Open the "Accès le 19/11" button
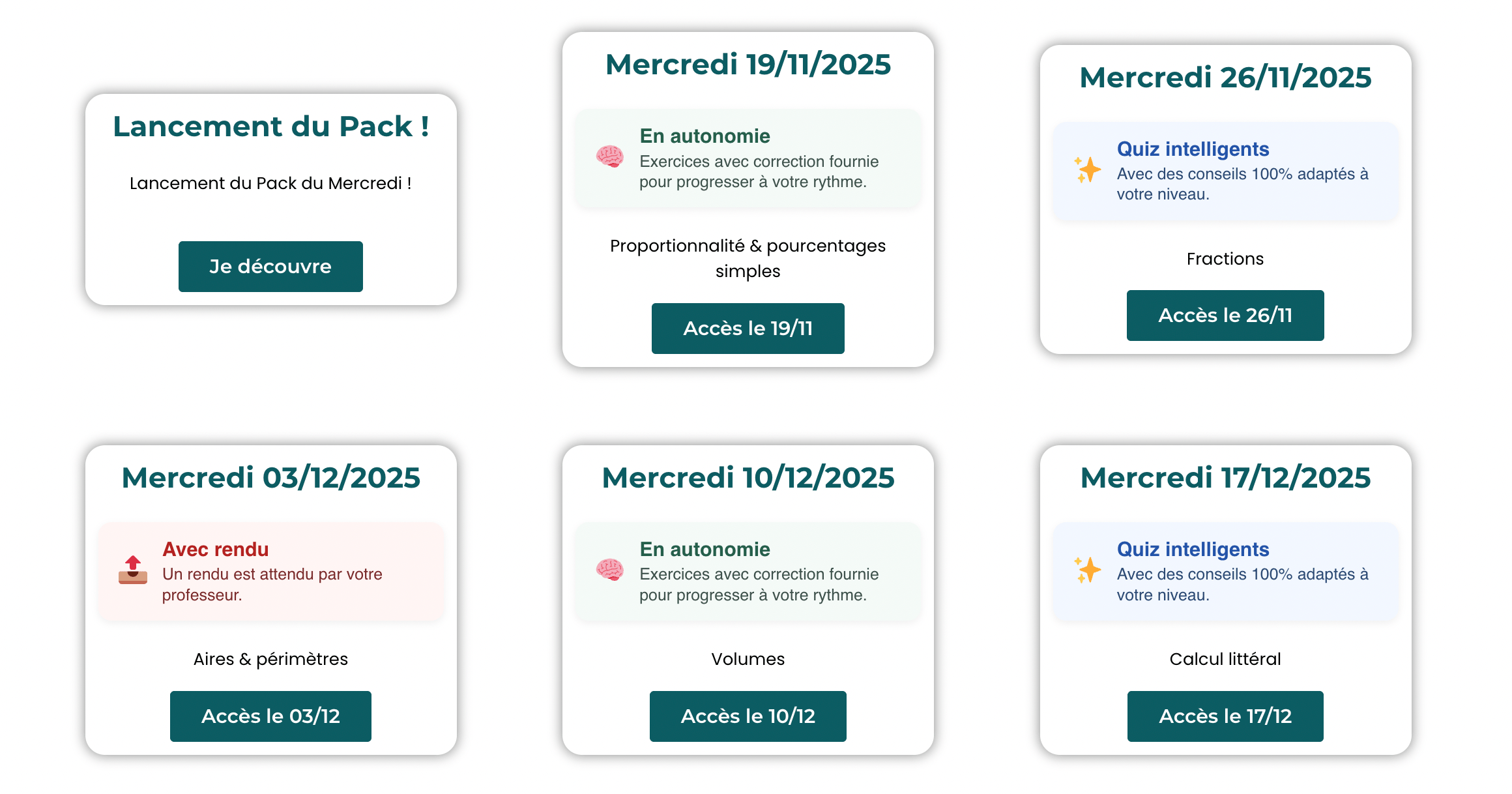This screenshot has height=794, width=1512. click(x=748, y=329)
